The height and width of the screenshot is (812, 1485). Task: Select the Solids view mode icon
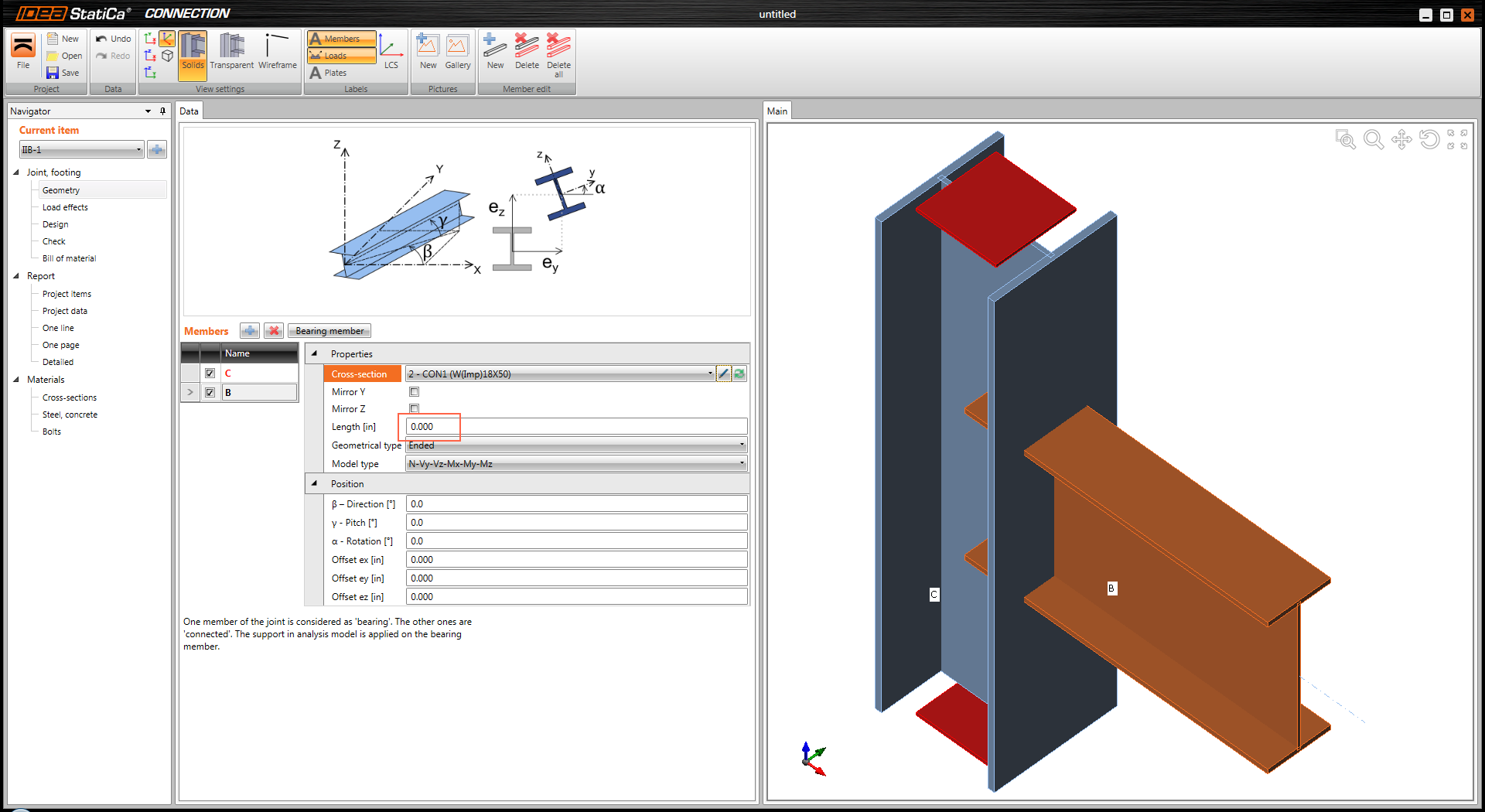click(193, 51)
